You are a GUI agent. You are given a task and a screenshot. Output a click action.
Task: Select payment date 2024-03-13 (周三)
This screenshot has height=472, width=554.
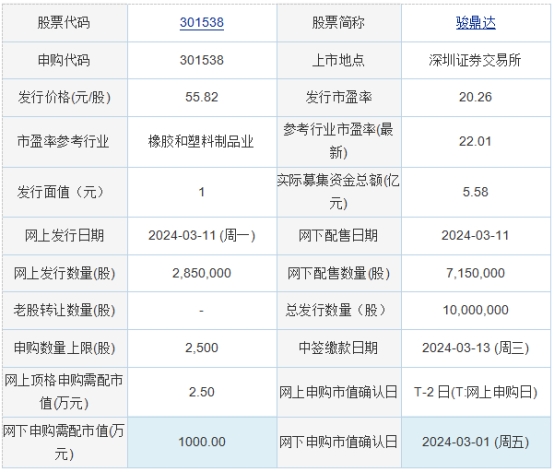pyautogui.click(x=476, y=348)
